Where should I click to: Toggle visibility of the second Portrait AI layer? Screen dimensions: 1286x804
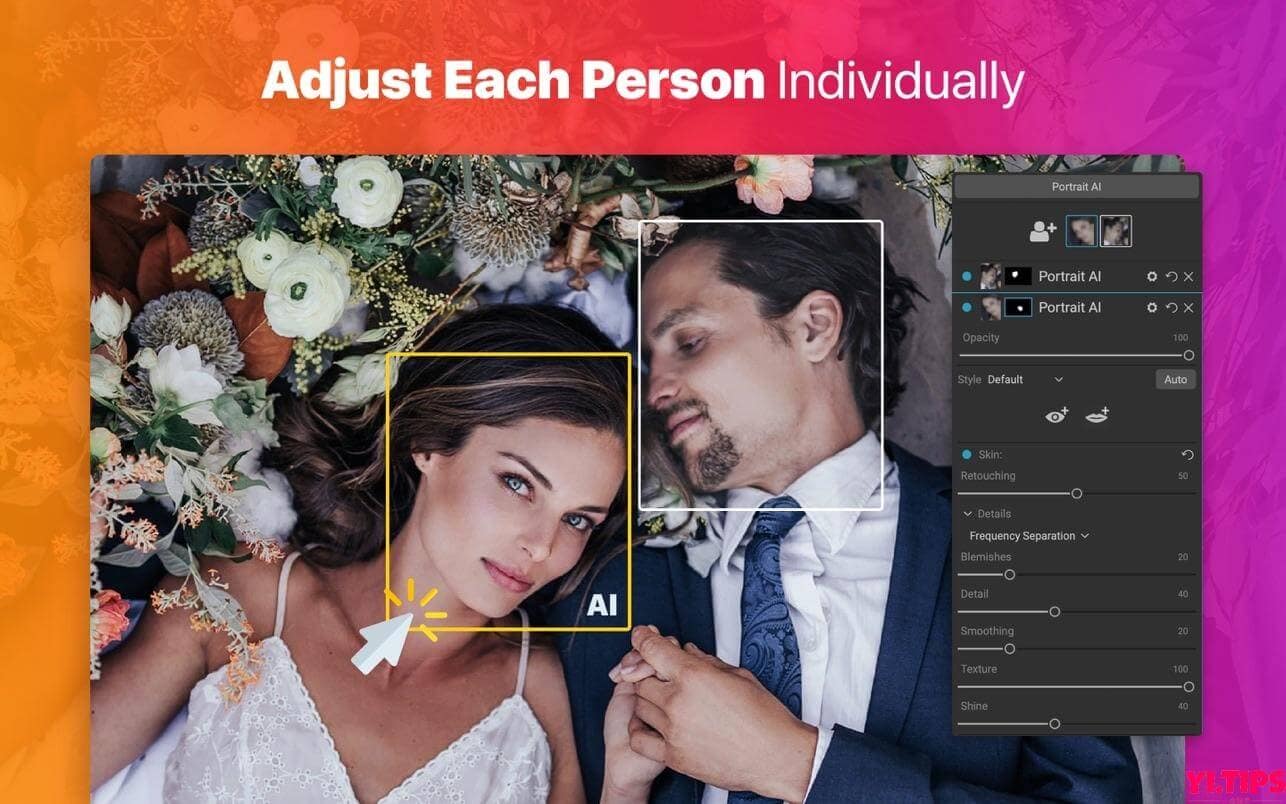[967, 306]
